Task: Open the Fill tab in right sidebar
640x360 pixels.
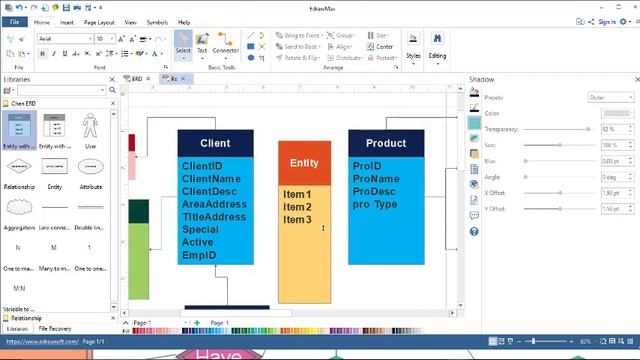Action: (x=474, y=92)
